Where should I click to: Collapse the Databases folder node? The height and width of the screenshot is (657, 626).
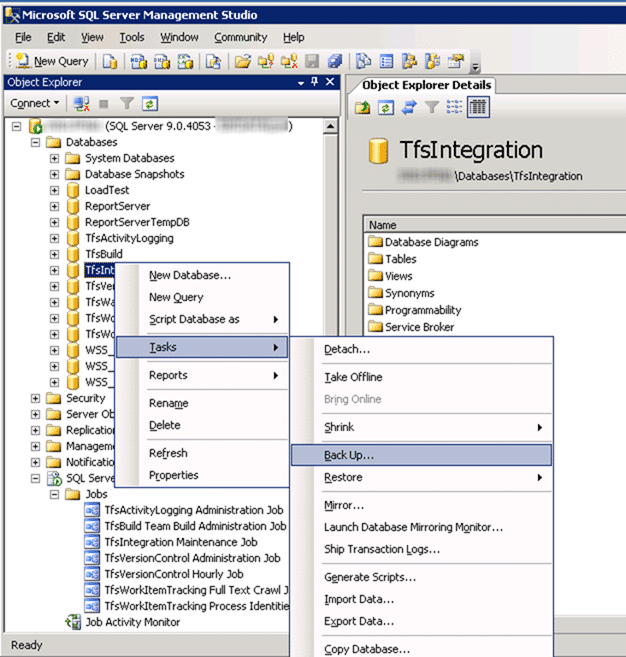[36, 142]
